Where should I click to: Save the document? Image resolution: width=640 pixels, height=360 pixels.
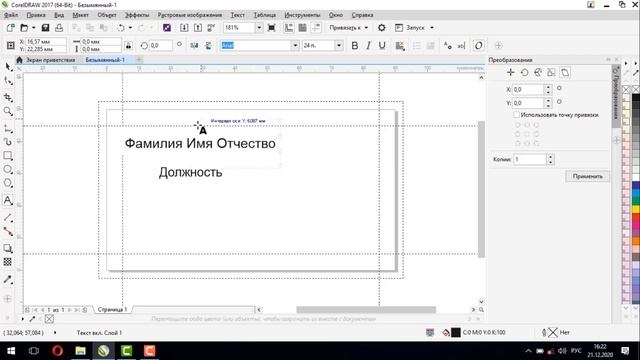pyautogui.click(x=45, y=28)
